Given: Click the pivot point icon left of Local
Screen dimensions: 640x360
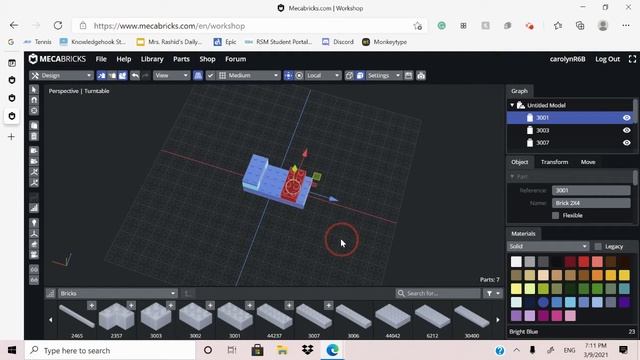Looking at the screenshot, I should (x=288, y=76).
